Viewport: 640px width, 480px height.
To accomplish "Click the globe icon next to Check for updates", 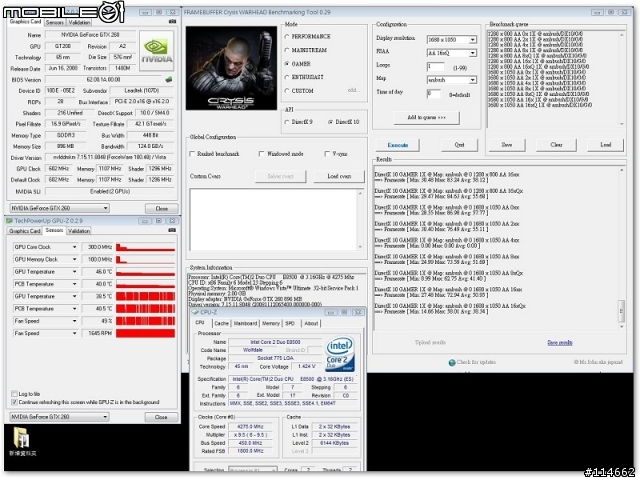I will (452, 362).
